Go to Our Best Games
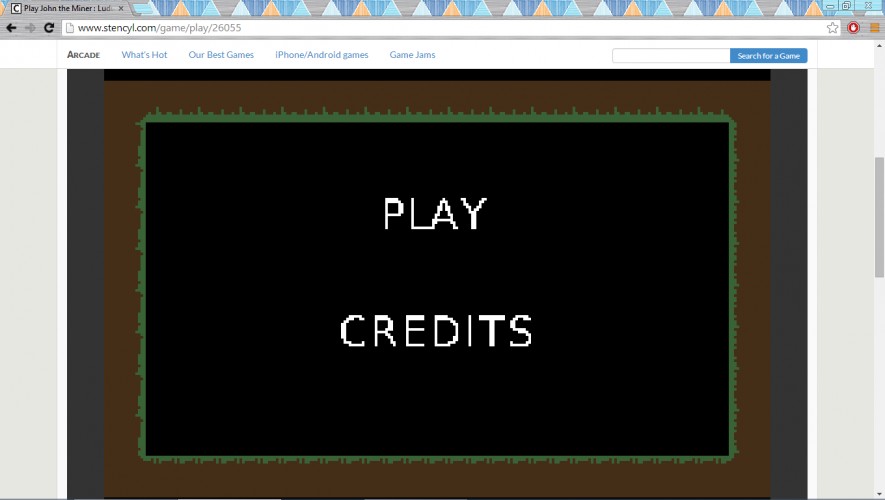The image size is (885, 500). 221,55
